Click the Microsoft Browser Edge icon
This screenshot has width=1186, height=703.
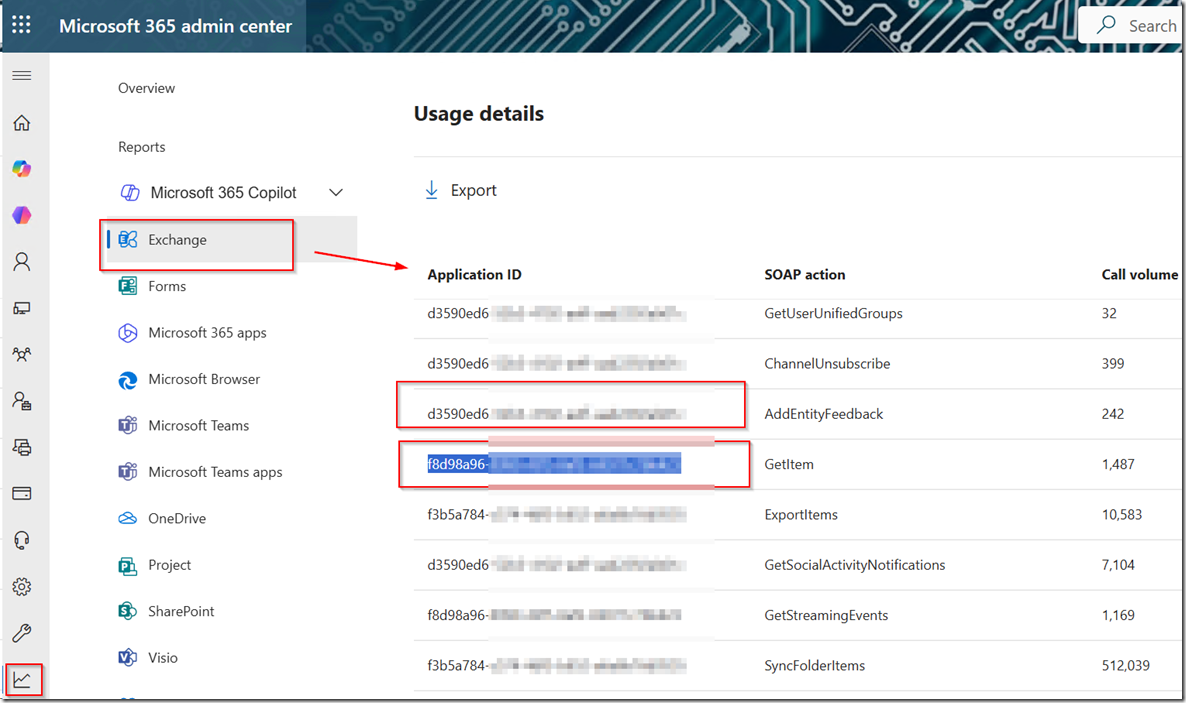tap(128, 379)
